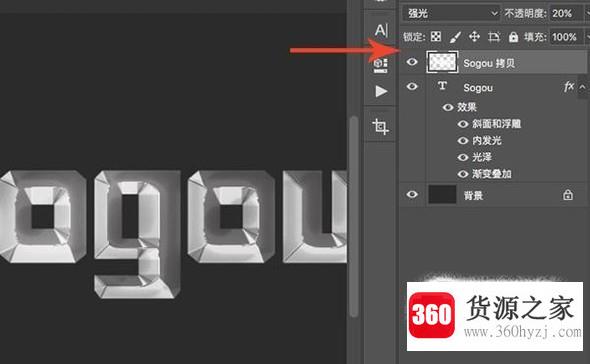
Task: Lock transparent pixels checkerboard icon
Action: 436,37
